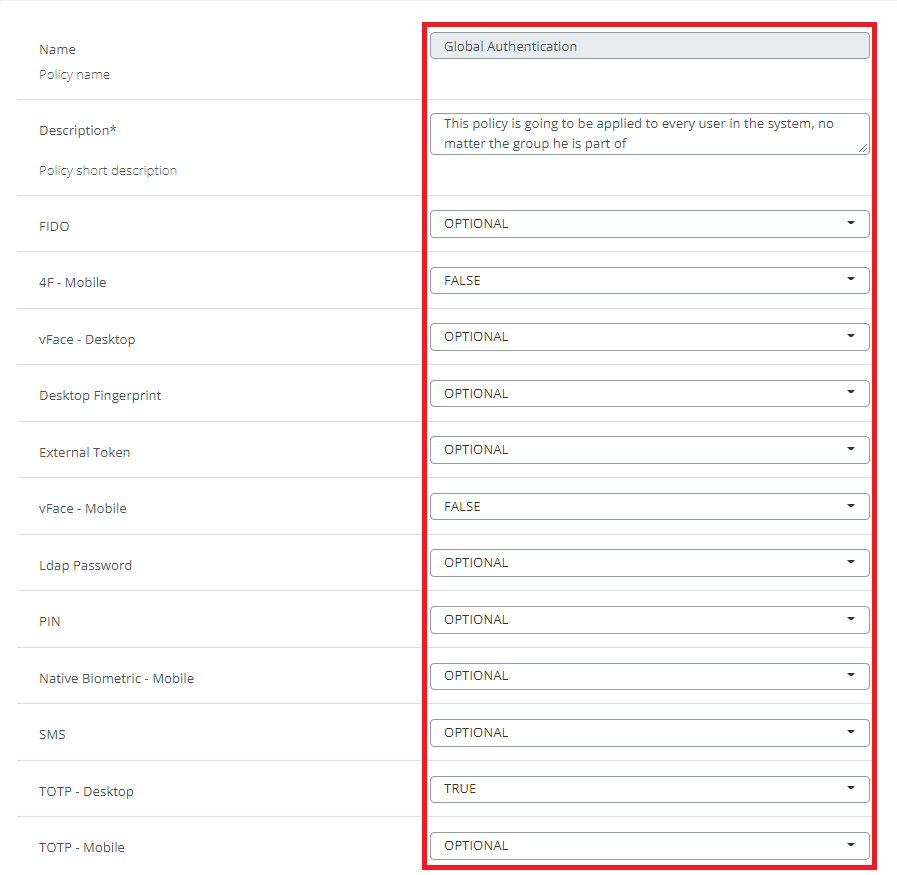Open the SMS dropdown
Screen dimensions: 897x875
click(x=649, y=733)
